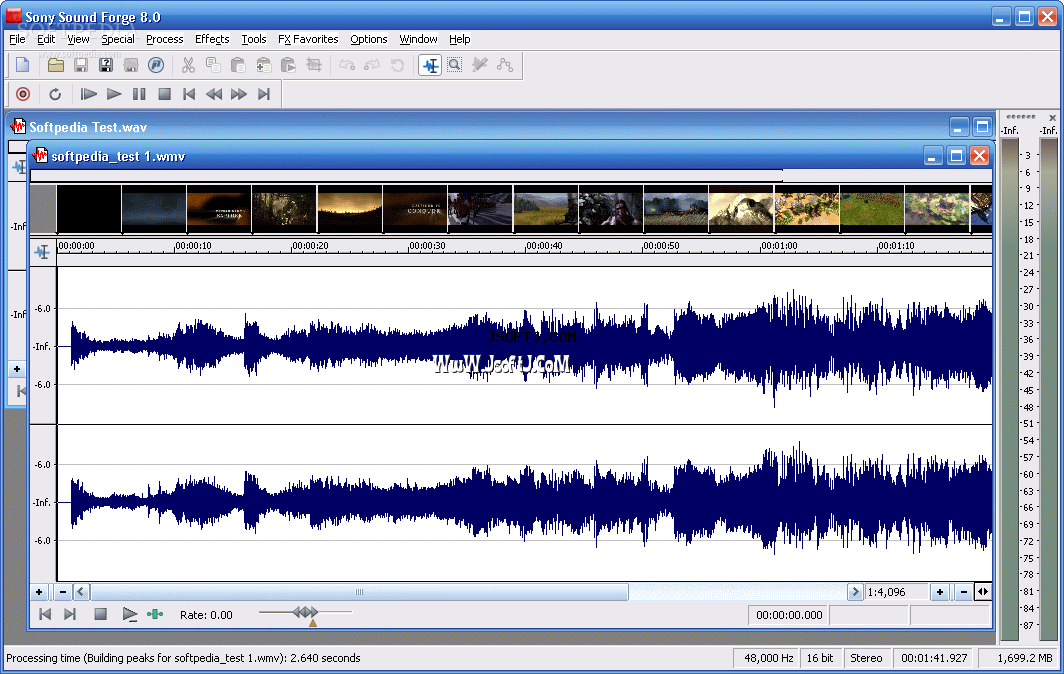Open the Edit menu
This screenshot has width=1064, height=674.
pyautogui.click(x=46, y=39)
